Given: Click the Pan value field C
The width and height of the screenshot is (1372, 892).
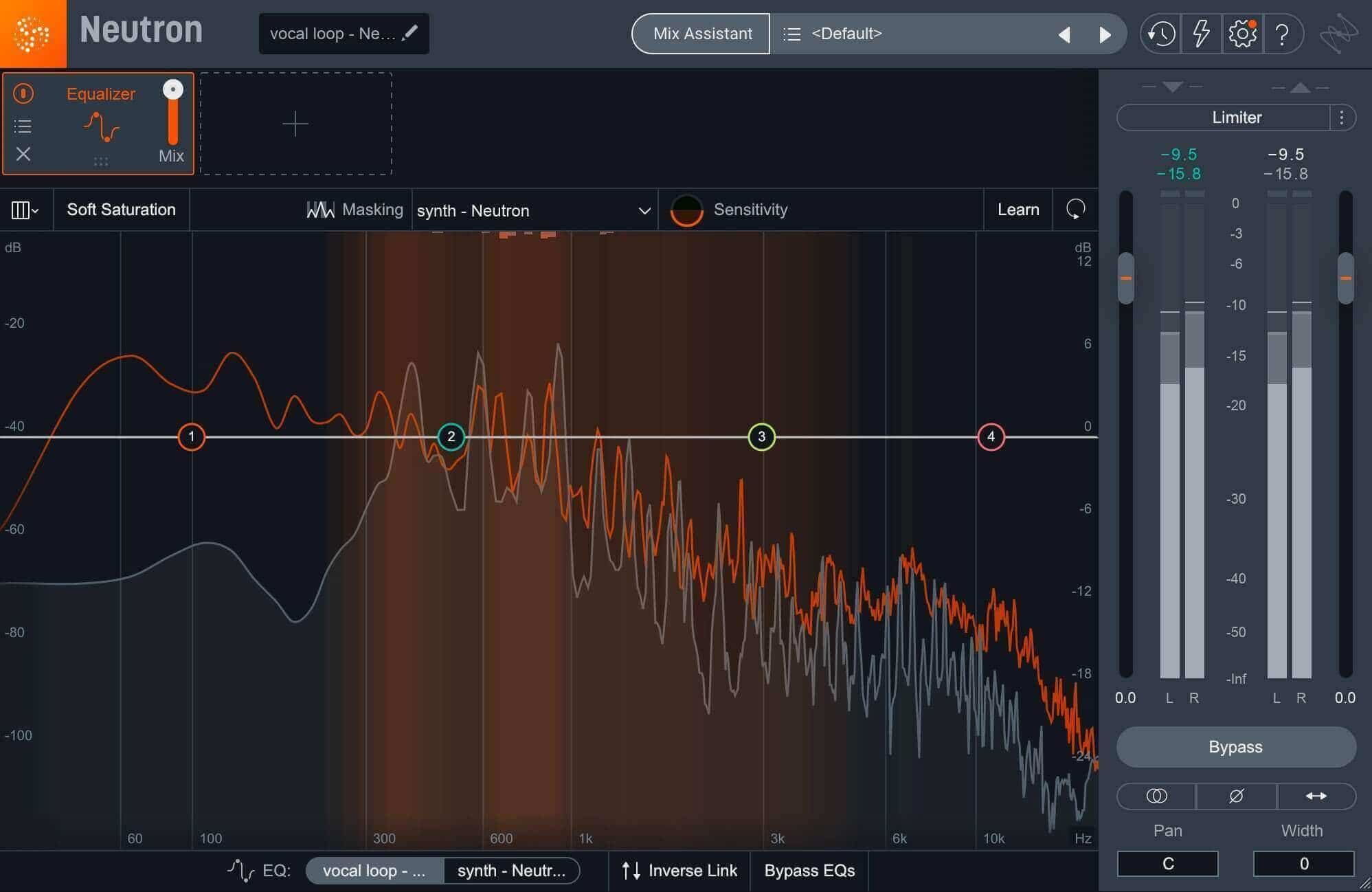Looking at the screenshot, I should click(1167, 863).
